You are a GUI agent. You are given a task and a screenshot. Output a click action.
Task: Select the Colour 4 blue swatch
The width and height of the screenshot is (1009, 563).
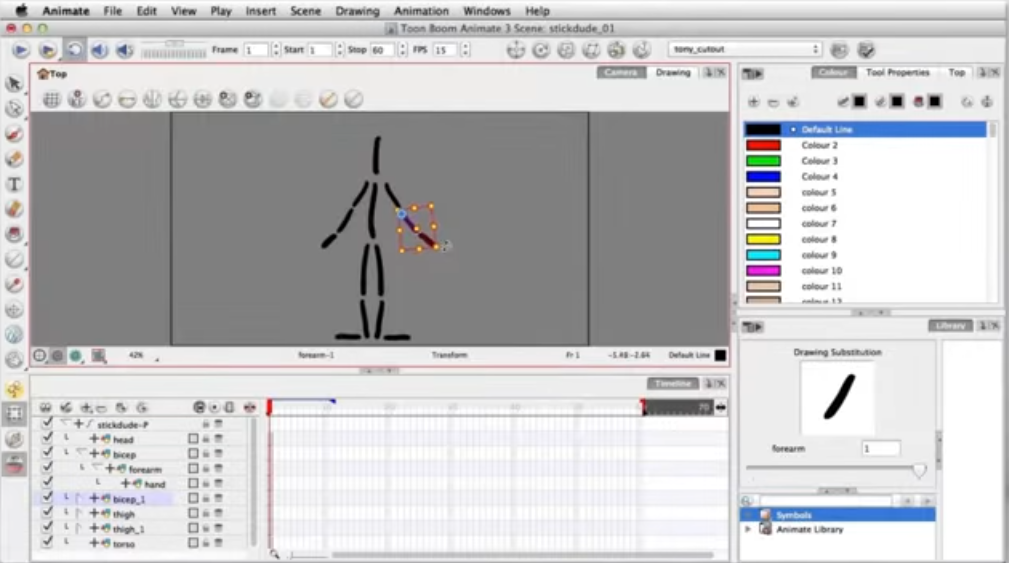tap(763, 176)
